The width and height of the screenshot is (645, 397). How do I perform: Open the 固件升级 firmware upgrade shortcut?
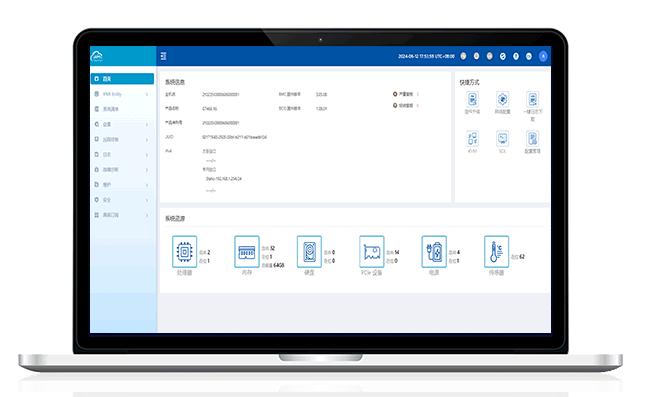click(472, 100)
